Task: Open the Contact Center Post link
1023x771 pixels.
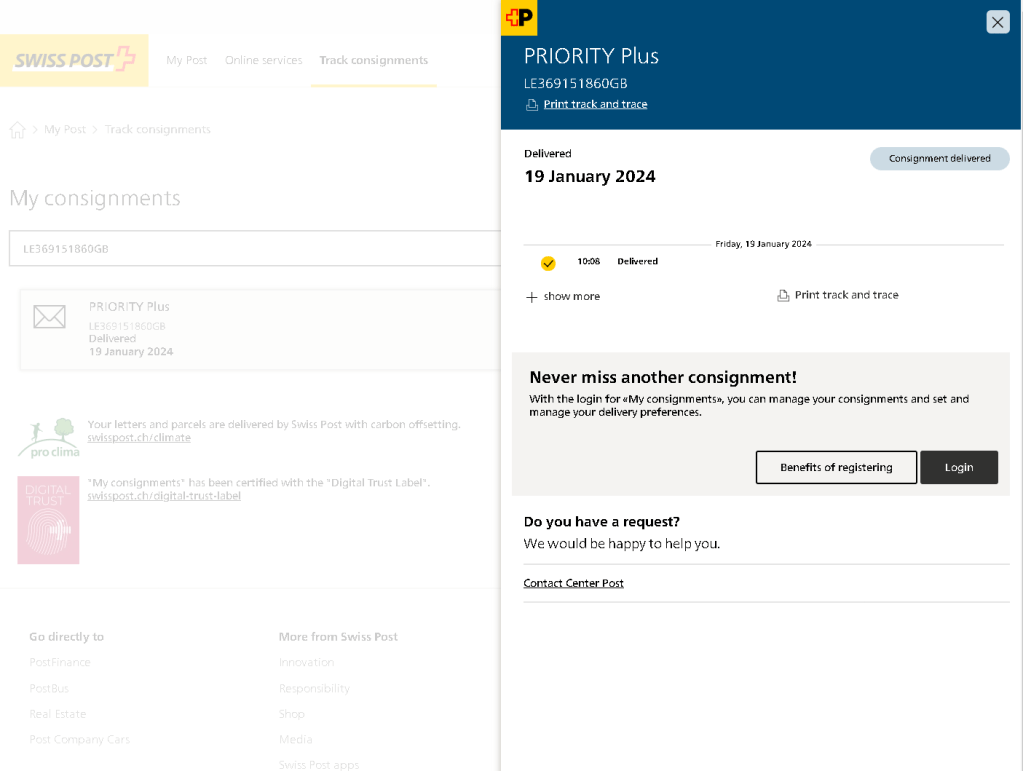Action: click(573, 583)
